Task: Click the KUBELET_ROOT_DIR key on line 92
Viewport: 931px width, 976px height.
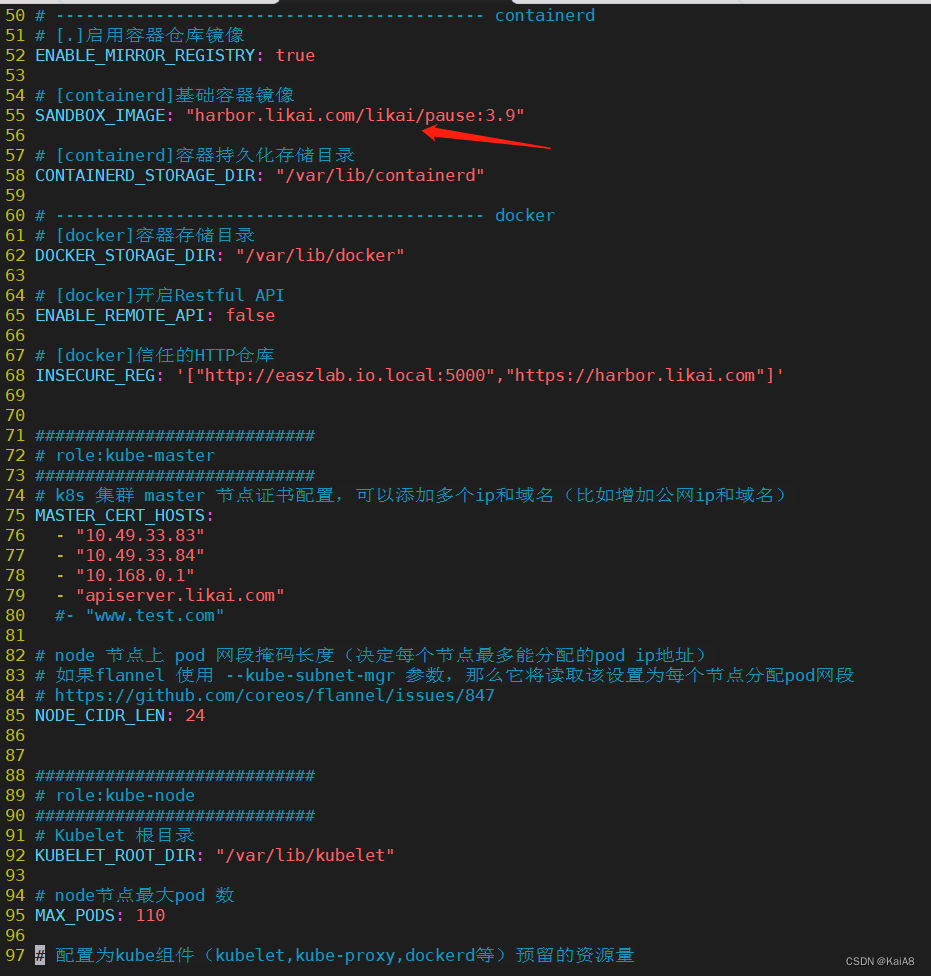Action: click(x=115, y=856)
